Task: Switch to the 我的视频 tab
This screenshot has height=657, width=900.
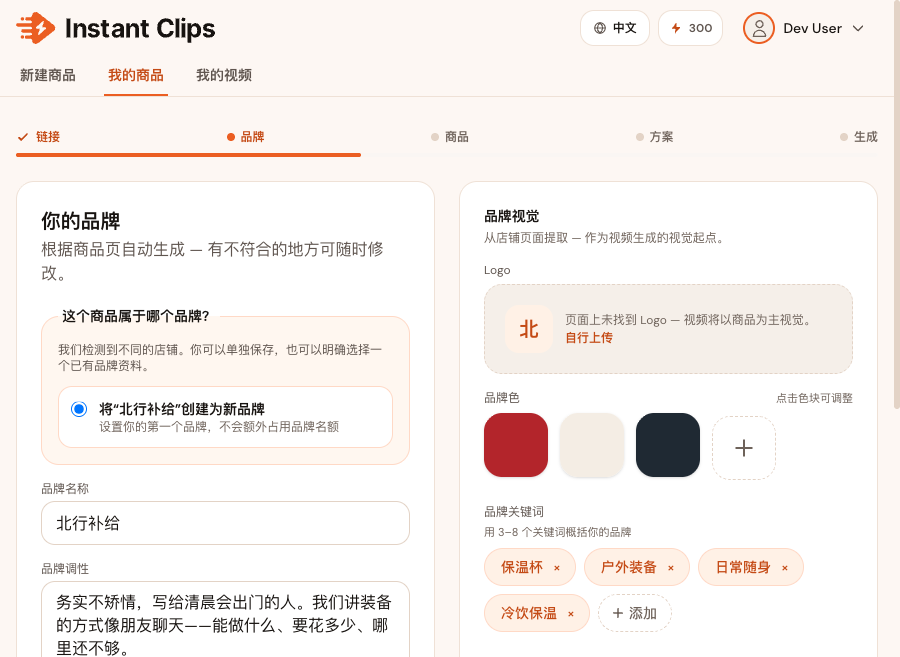Action: click(x=224, y=75)
